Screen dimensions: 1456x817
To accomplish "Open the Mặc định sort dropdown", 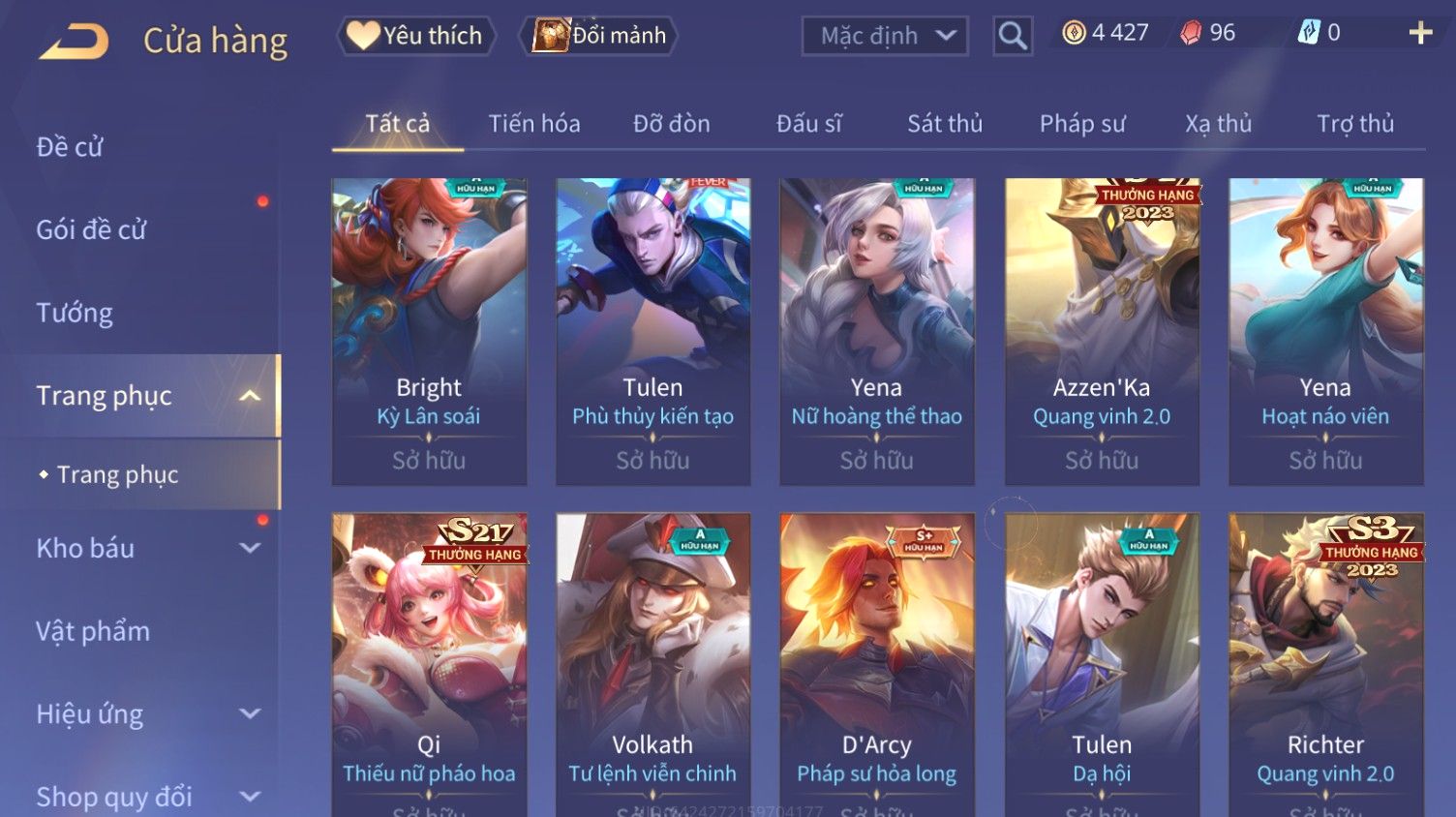I will (885, 36).
